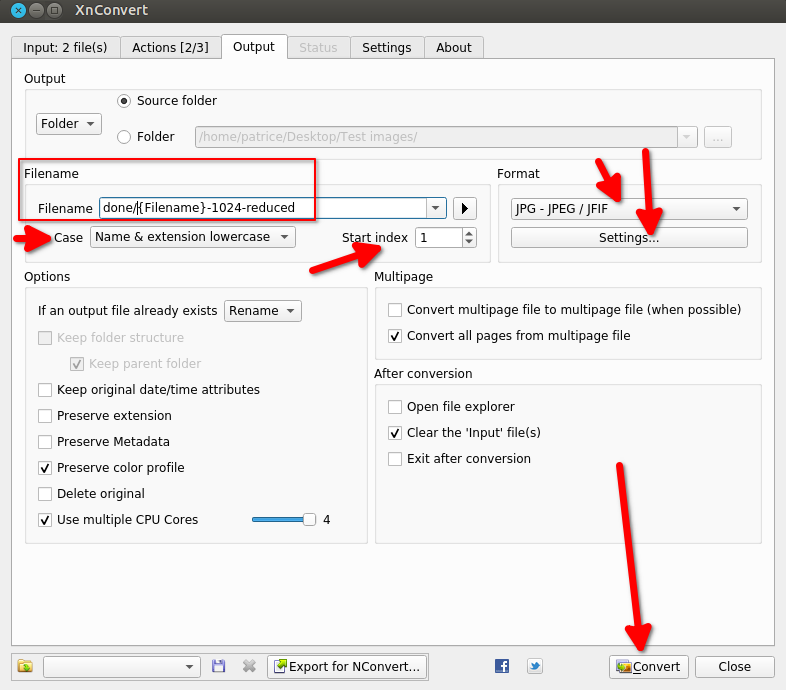Share on Facebook icon
This screenshot has width=786, height=690.
click(x=502, y=666)
